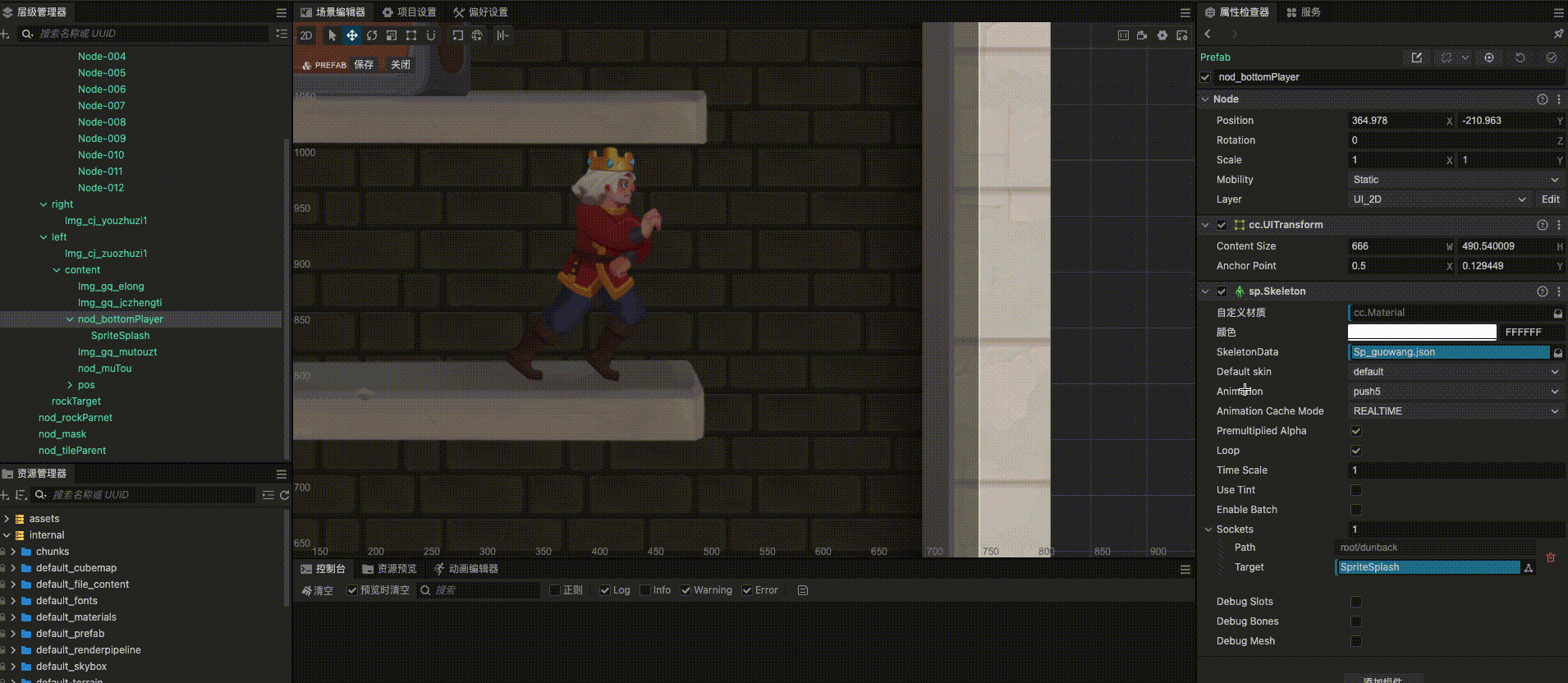Toggle nod_bottomPlayer node active checkbox
Screen dimensions: 1568x683
1205,77
